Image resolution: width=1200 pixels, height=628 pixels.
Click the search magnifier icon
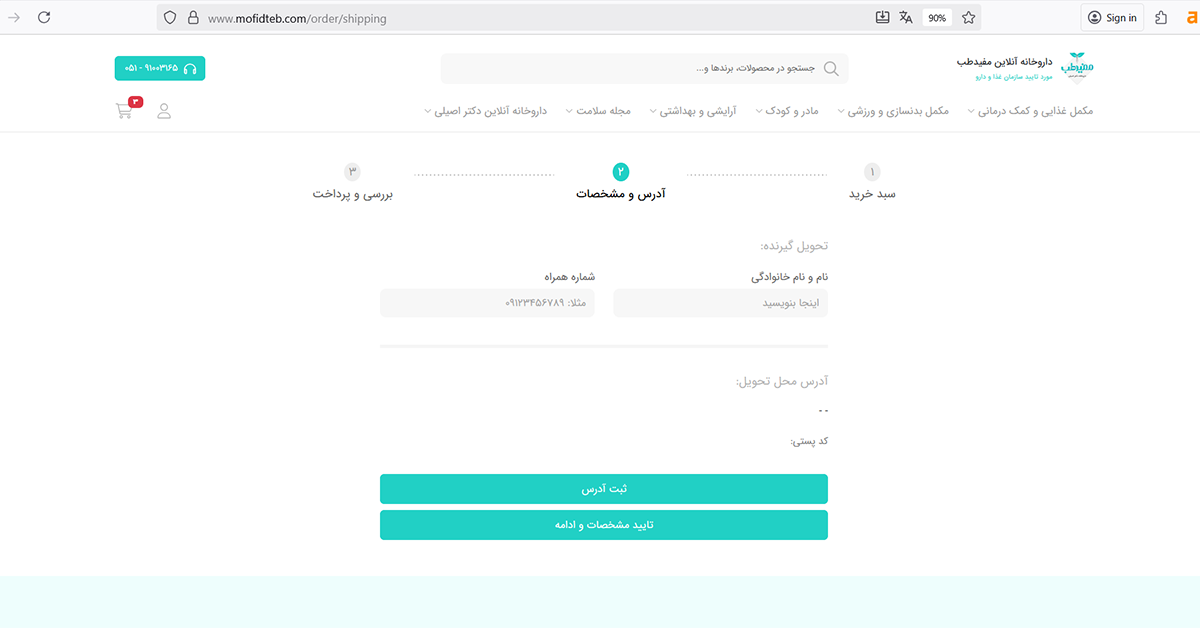(x=832, y=68)
